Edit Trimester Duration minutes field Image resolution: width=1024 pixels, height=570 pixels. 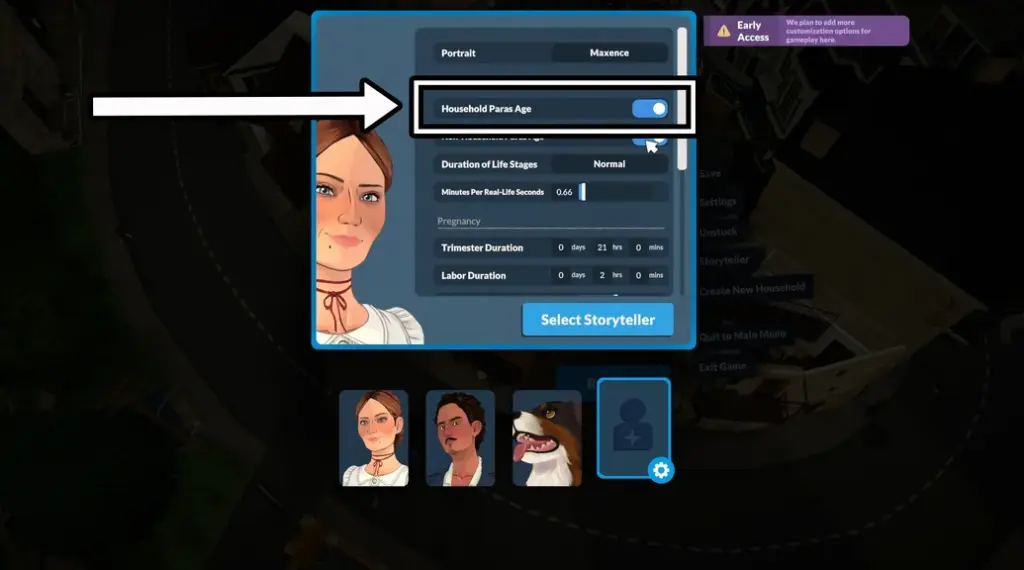point(638,247)
